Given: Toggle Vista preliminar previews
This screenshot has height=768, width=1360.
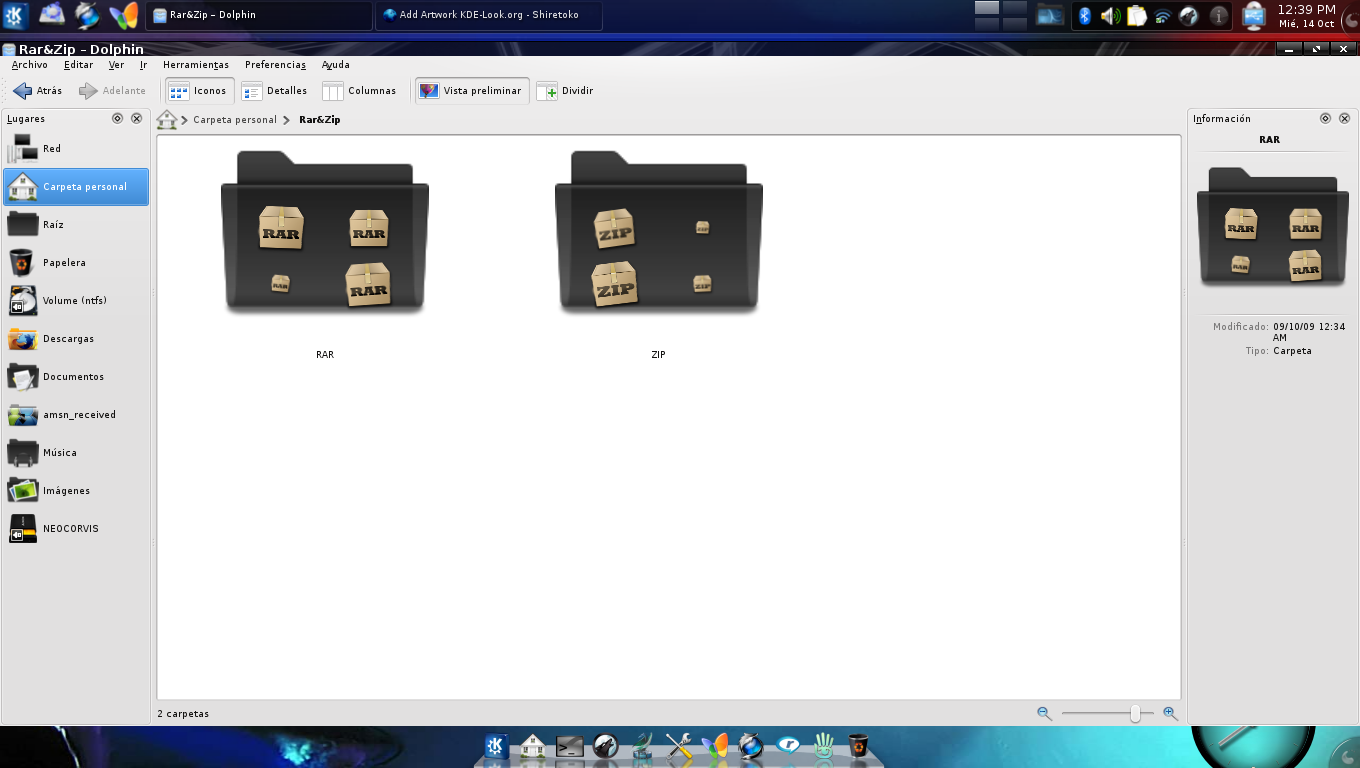Looking at the screenshot, I should [x=471, y=91].
